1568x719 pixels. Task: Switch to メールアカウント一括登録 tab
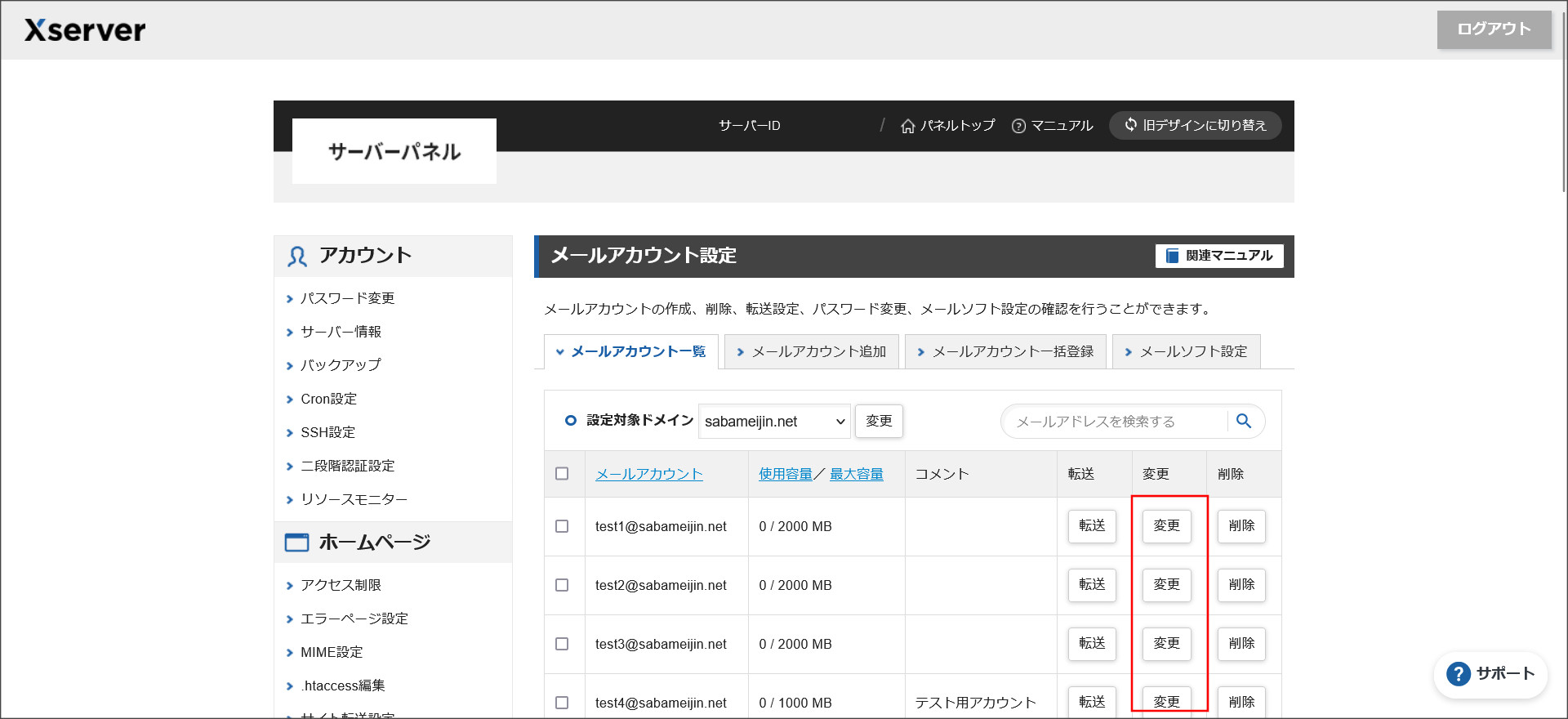pyautogui.click(x=1005, y=351)
